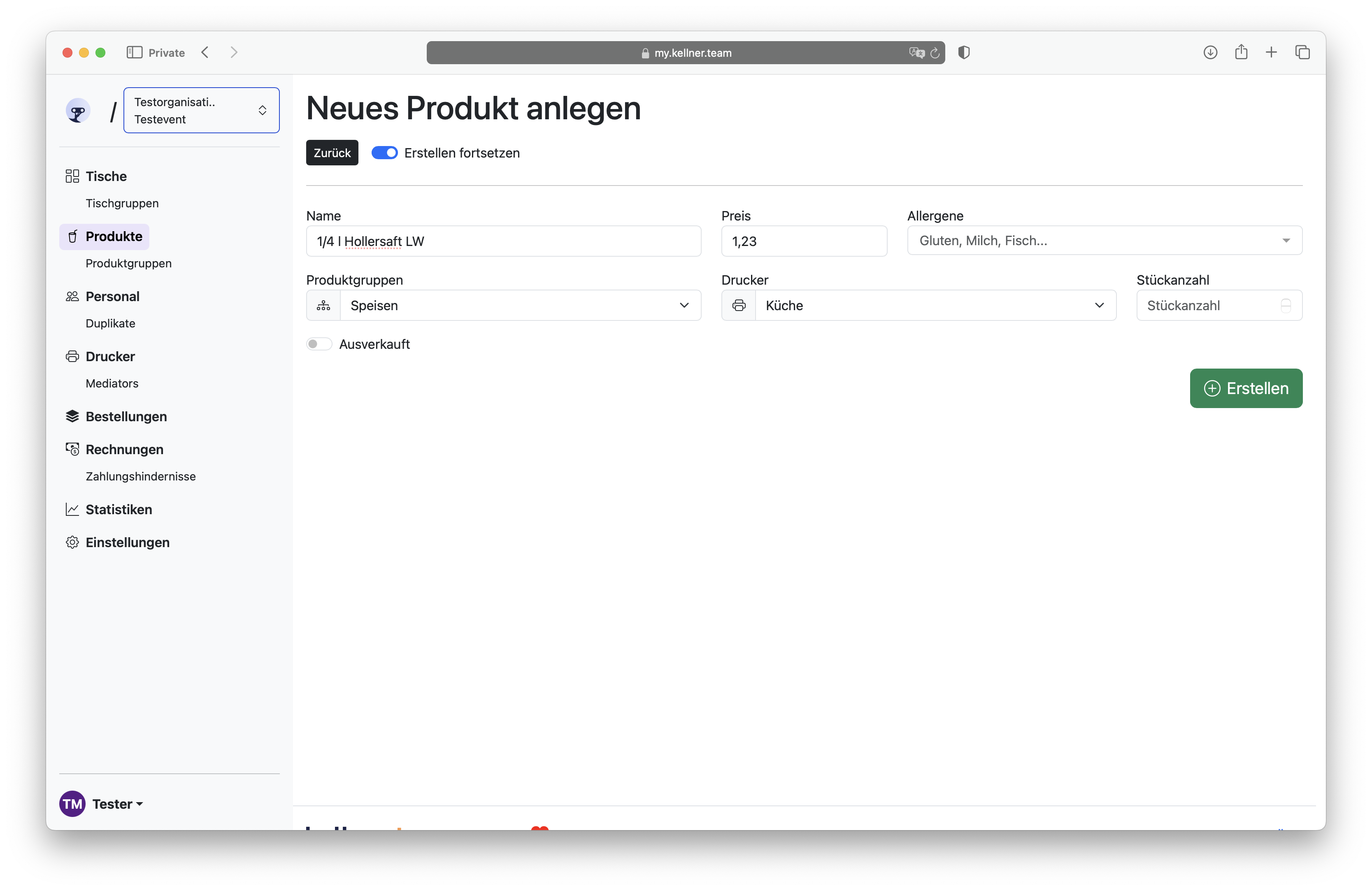Expand the Tester user menu

[x=118, y=803]
